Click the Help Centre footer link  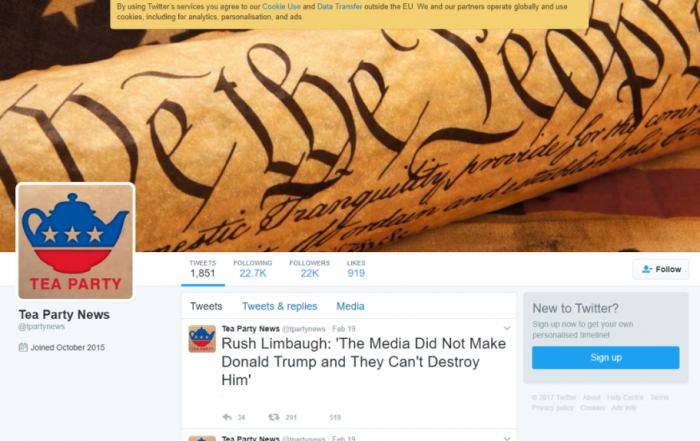[625, 397]
